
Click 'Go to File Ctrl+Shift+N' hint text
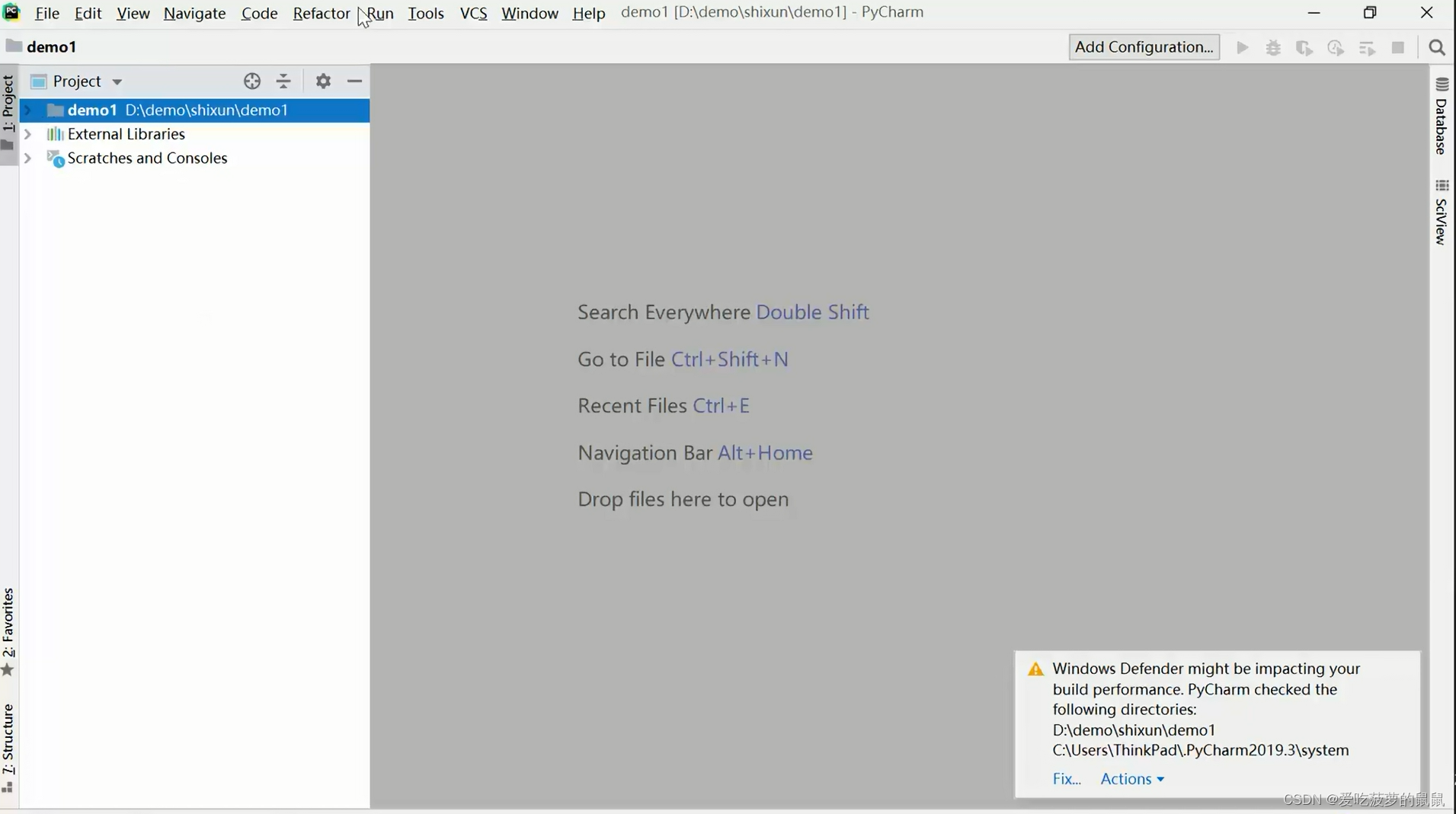pos(683,359)
